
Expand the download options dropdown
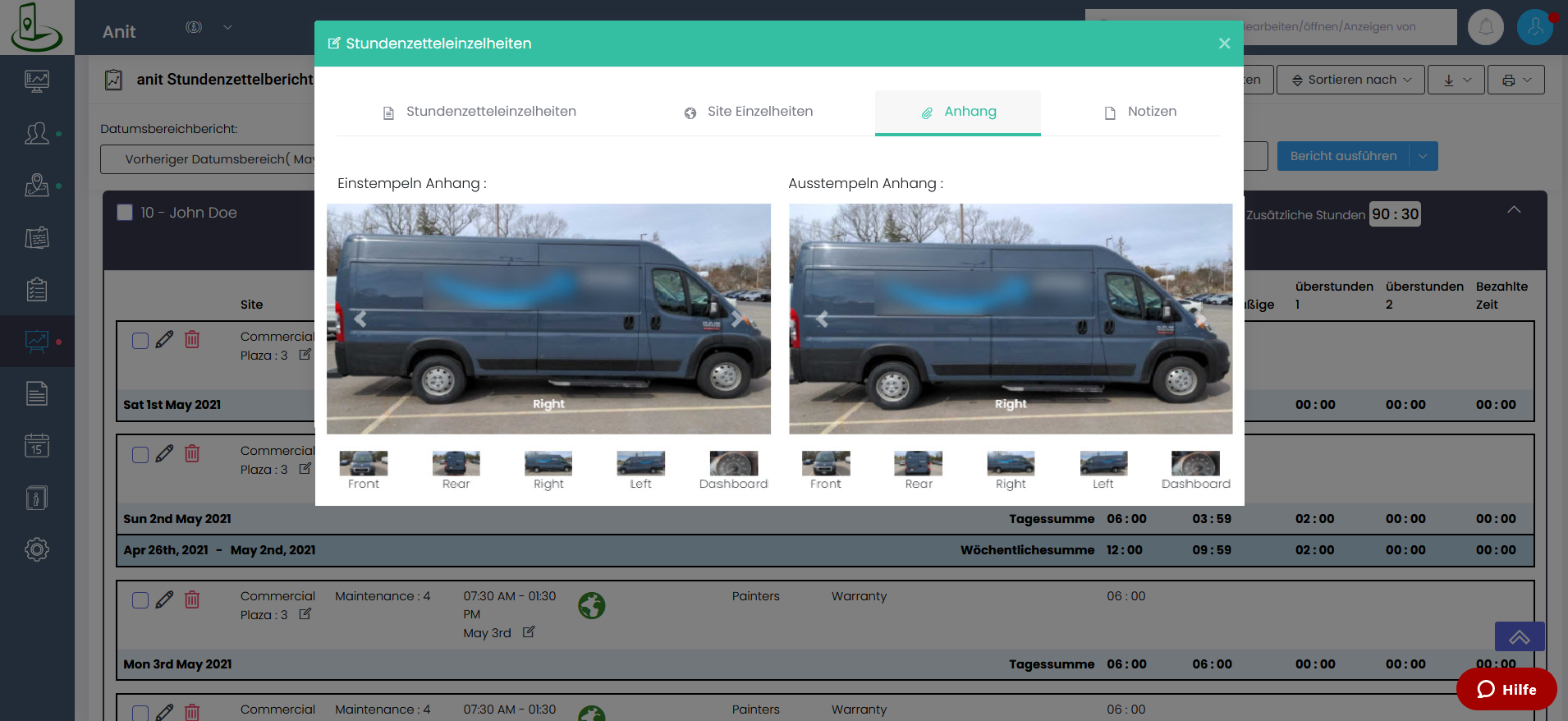click(x=1456, y=80)
